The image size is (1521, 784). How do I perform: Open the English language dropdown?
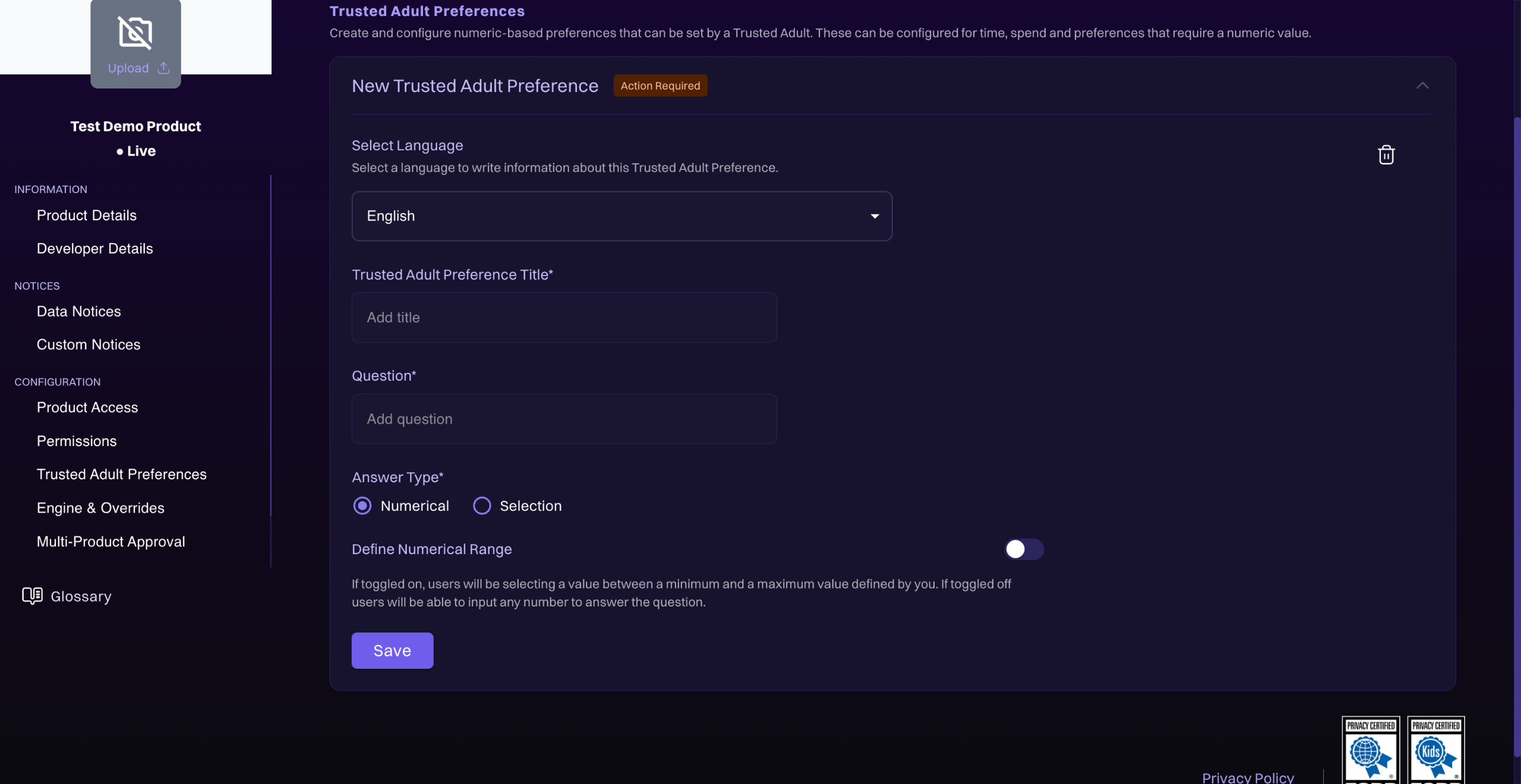tap(621, 216)
